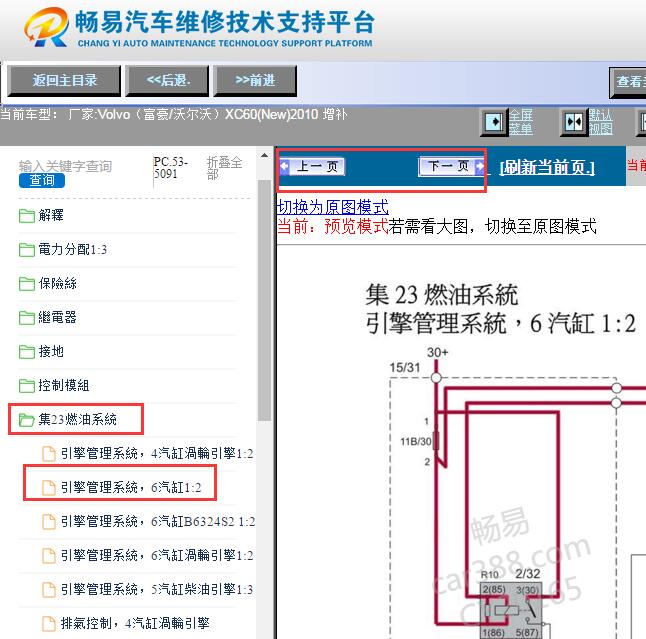
Task: Click the PC.53-5091 text
Action: pyautogui.click(x=171, y=168)
